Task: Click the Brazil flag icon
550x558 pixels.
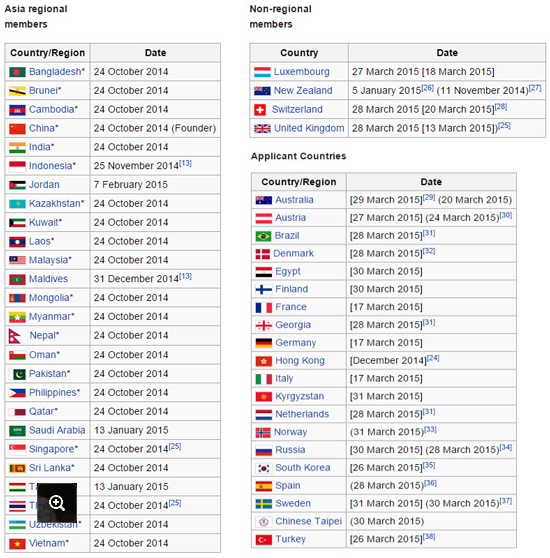Action: 263,236
